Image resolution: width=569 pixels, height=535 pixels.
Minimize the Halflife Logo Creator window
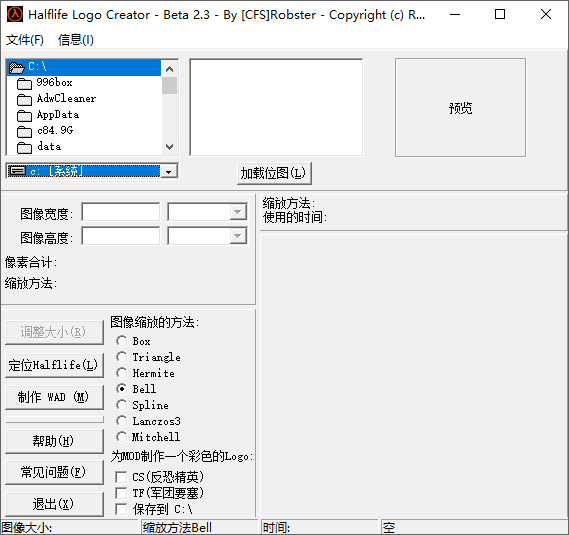point(455,15)
